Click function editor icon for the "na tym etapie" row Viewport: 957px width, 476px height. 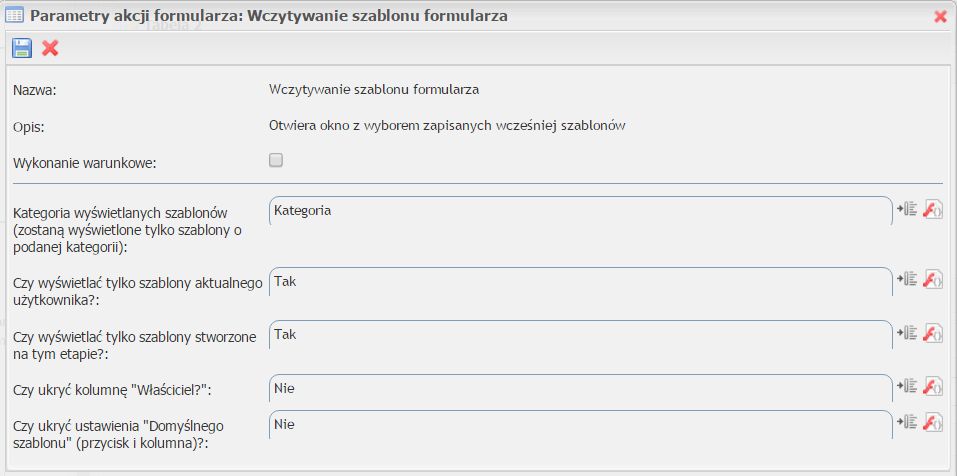[x=933, y=332]
